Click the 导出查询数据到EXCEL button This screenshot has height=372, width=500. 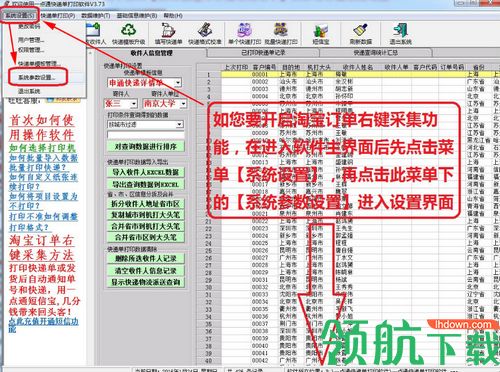click(146, 184)
